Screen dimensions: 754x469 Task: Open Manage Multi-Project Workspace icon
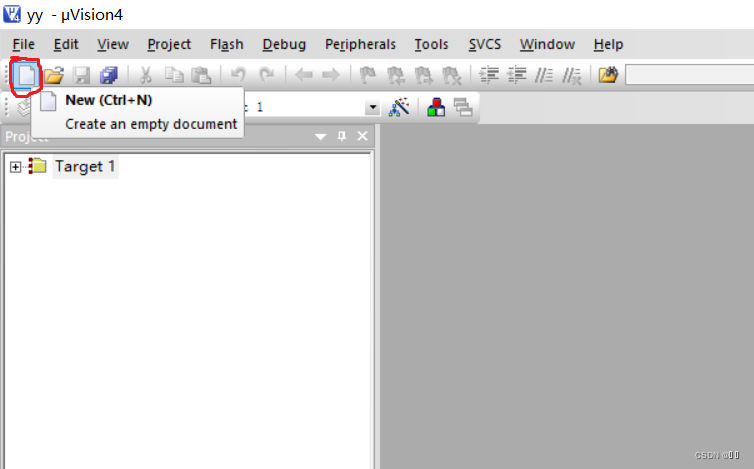point(463,107)
